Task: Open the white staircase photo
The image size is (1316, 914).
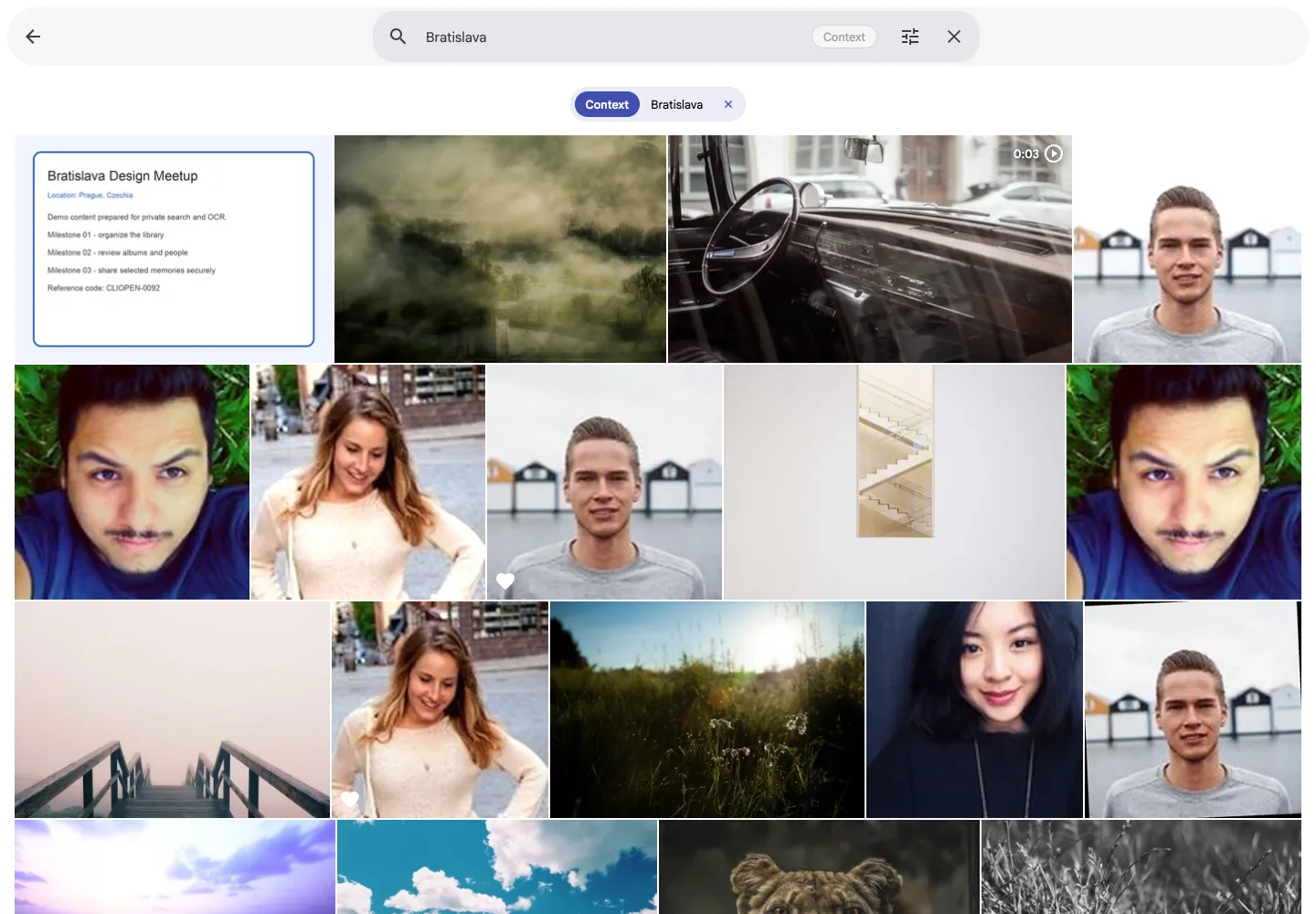Action: [894, 482]
